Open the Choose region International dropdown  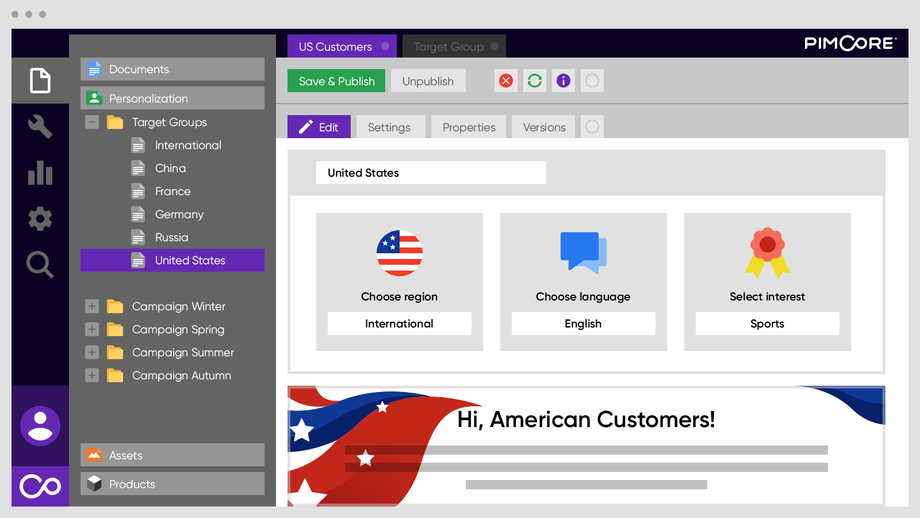point(399,324)
